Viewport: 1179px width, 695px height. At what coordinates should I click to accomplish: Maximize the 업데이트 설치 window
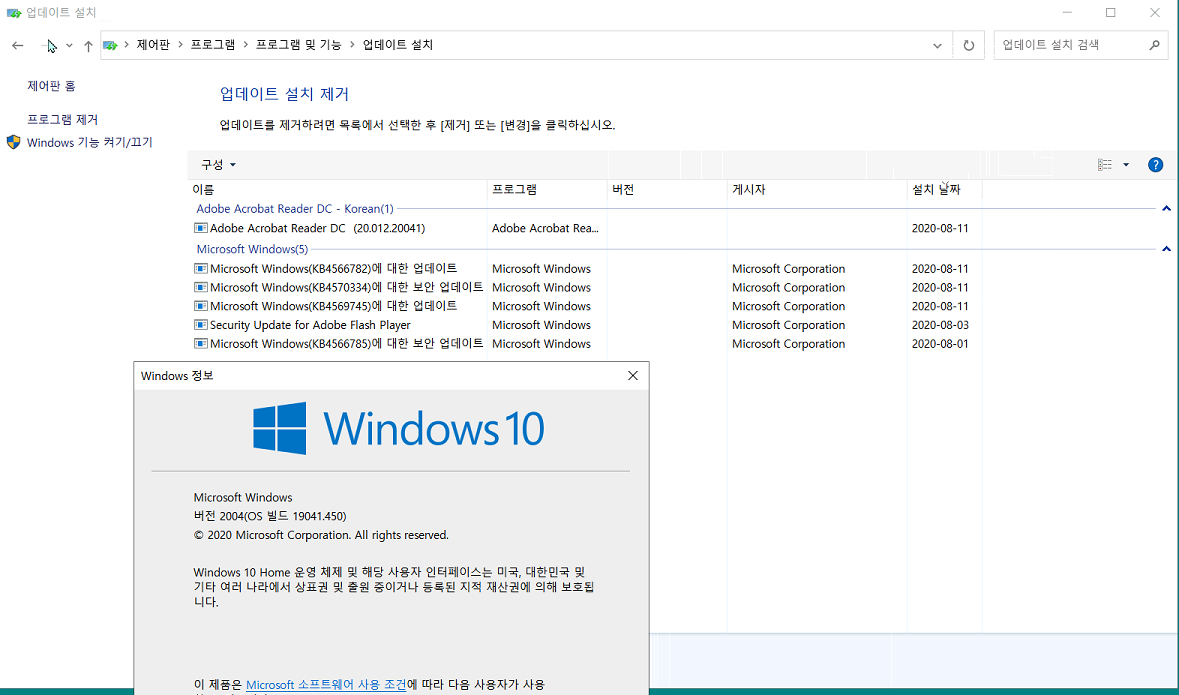point(1110,13)
